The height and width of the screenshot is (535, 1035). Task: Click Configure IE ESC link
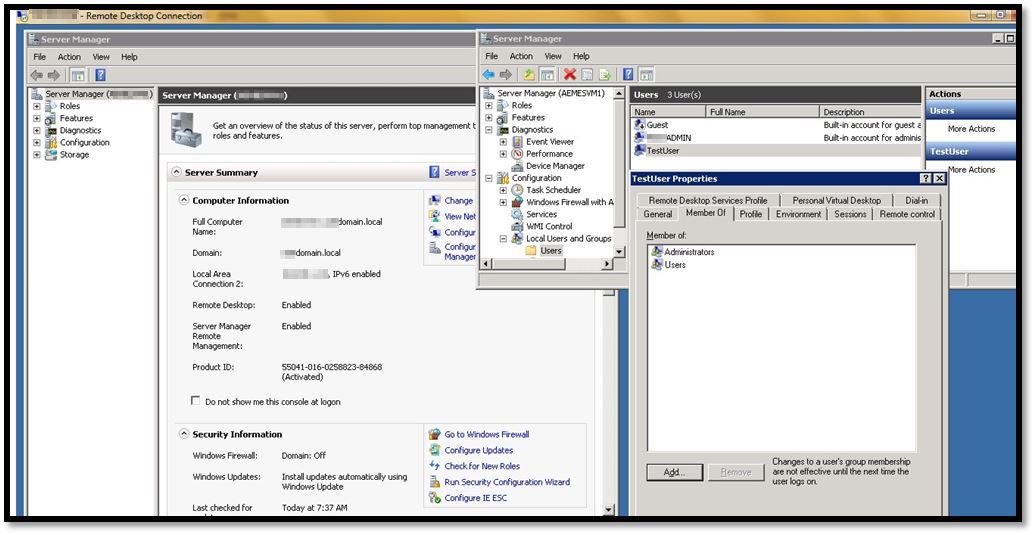(475, 497)
